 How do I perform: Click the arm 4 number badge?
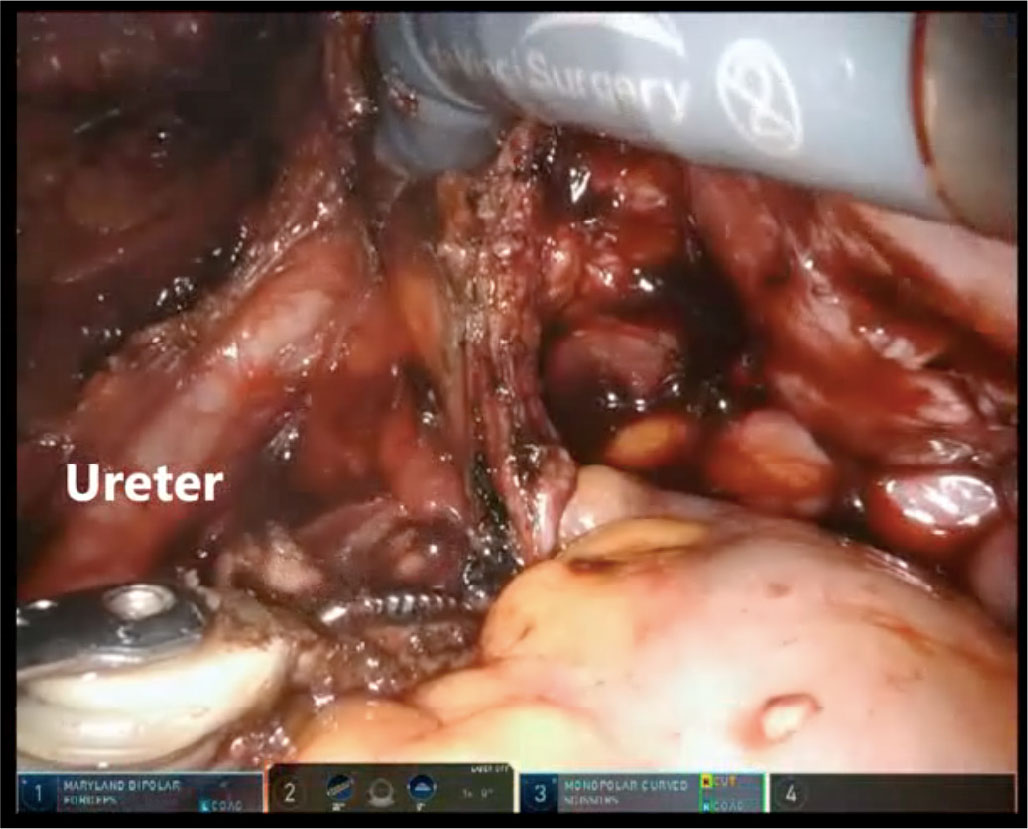tap(792, 795)
